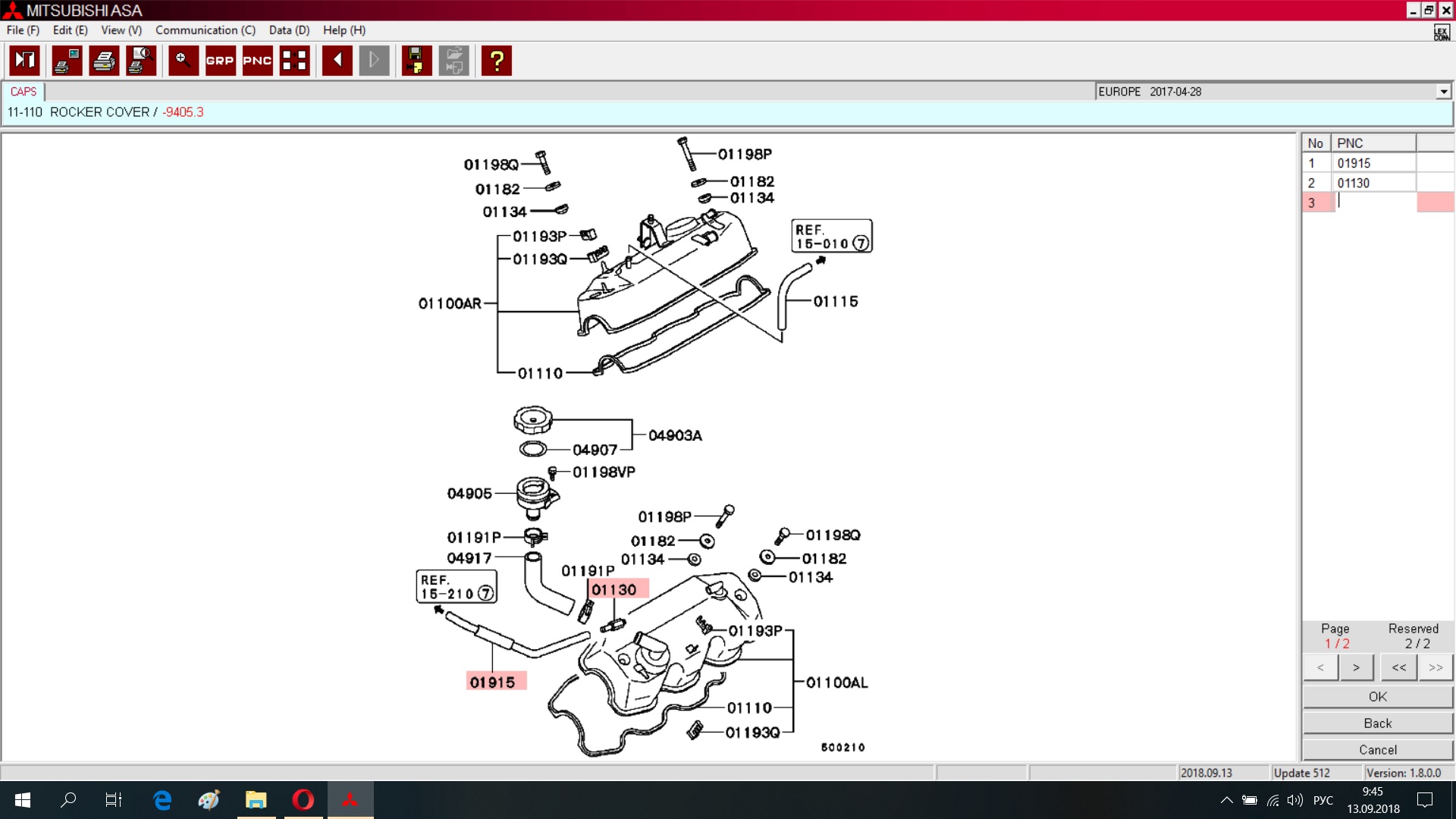
Task: Open the yellow question mark help
Action: 497,61
